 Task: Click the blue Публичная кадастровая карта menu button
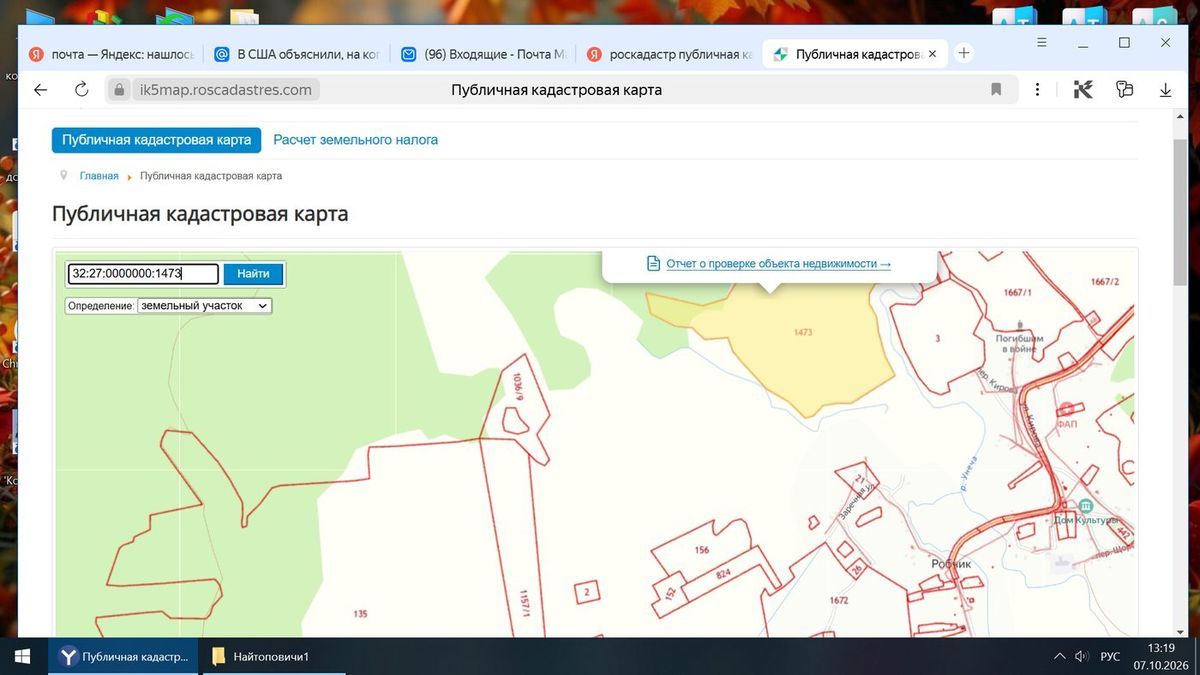156,140
